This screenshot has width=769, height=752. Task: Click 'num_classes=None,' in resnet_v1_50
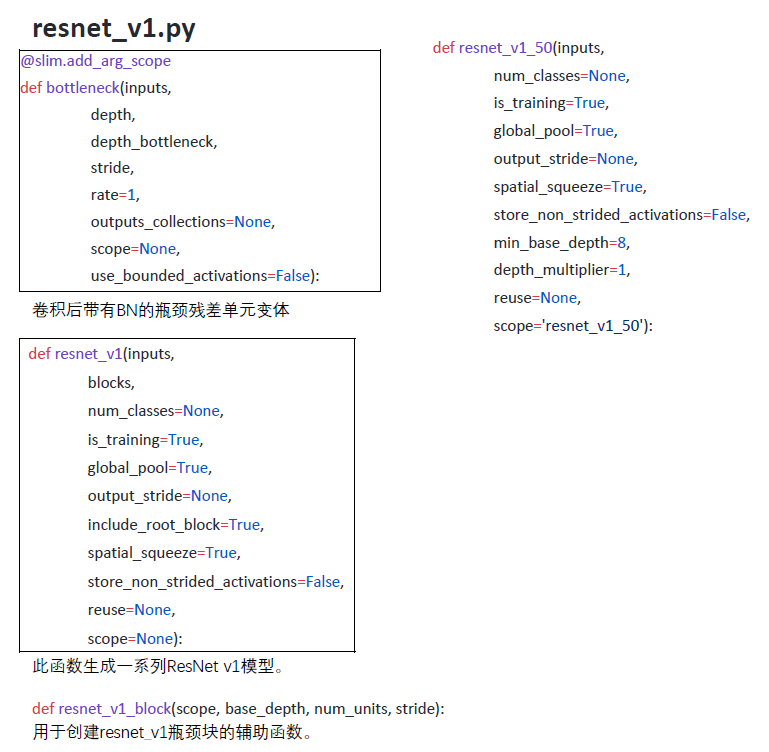[x=562, y=76]
